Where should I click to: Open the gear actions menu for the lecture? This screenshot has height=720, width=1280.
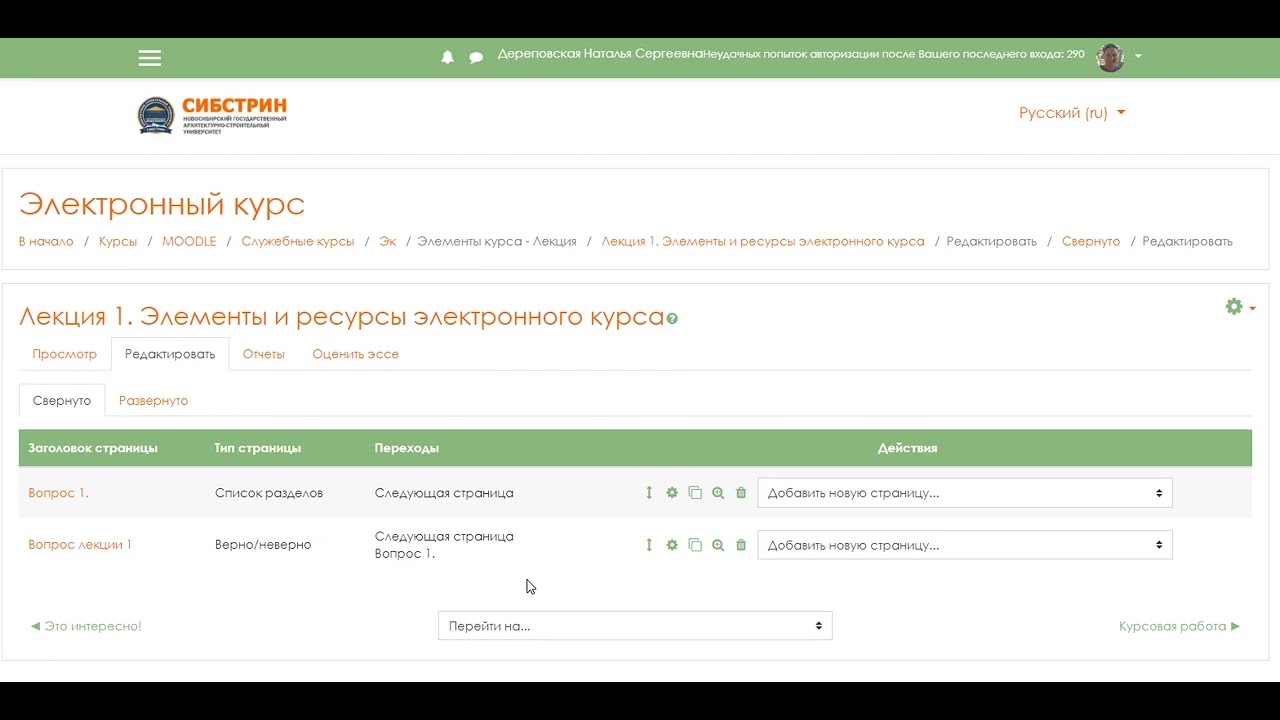[x=1240, y=307]
